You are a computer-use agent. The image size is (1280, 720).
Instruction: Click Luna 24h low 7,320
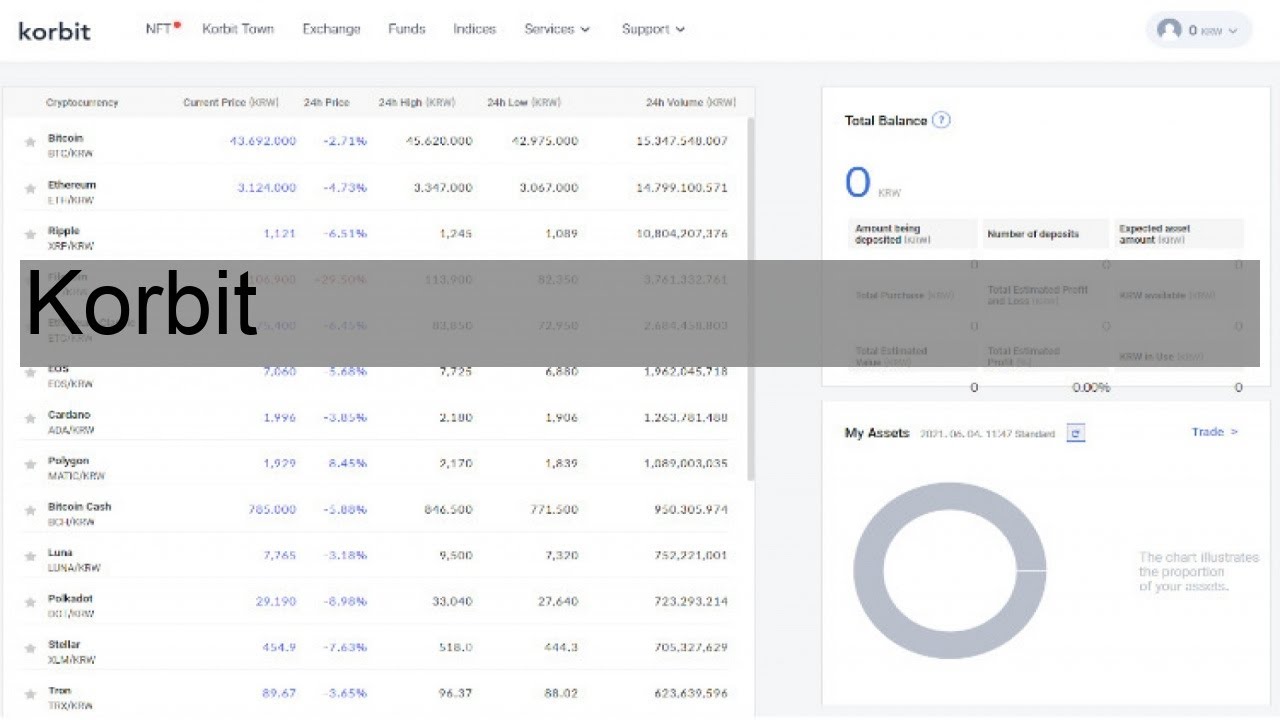pos(561,555)
